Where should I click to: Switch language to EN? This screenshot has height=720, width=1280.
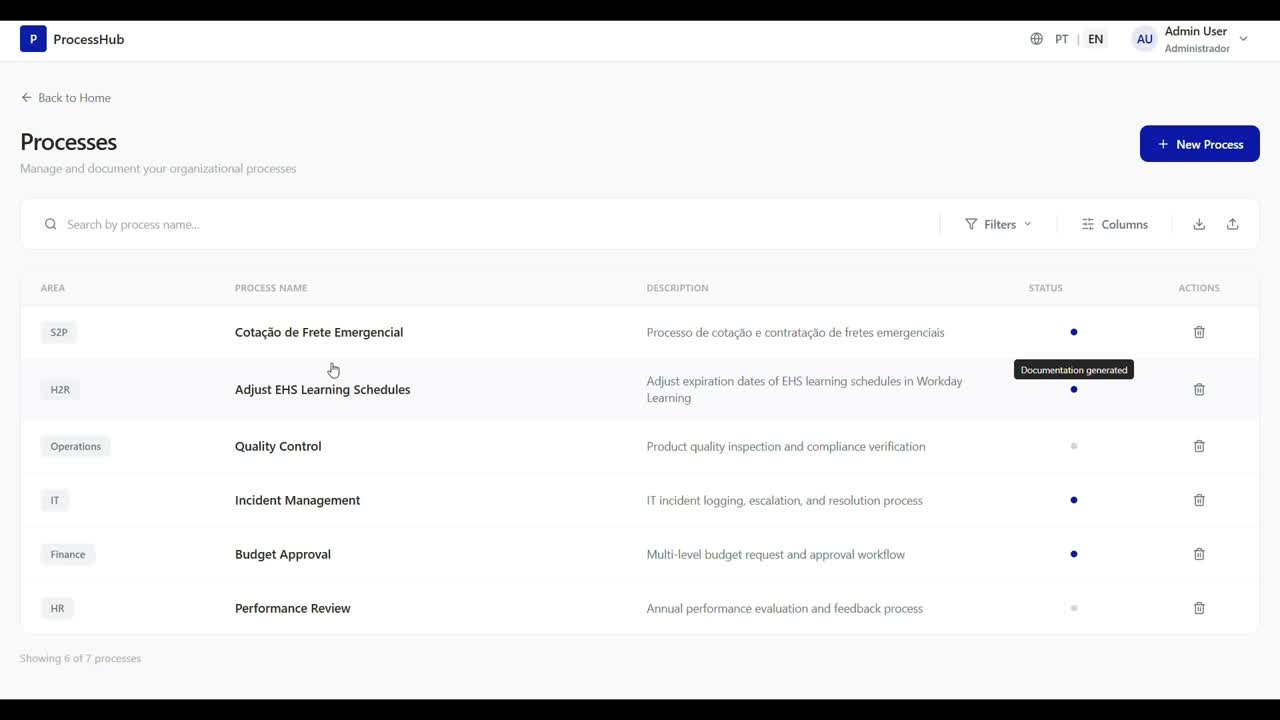click(1096, 39)
